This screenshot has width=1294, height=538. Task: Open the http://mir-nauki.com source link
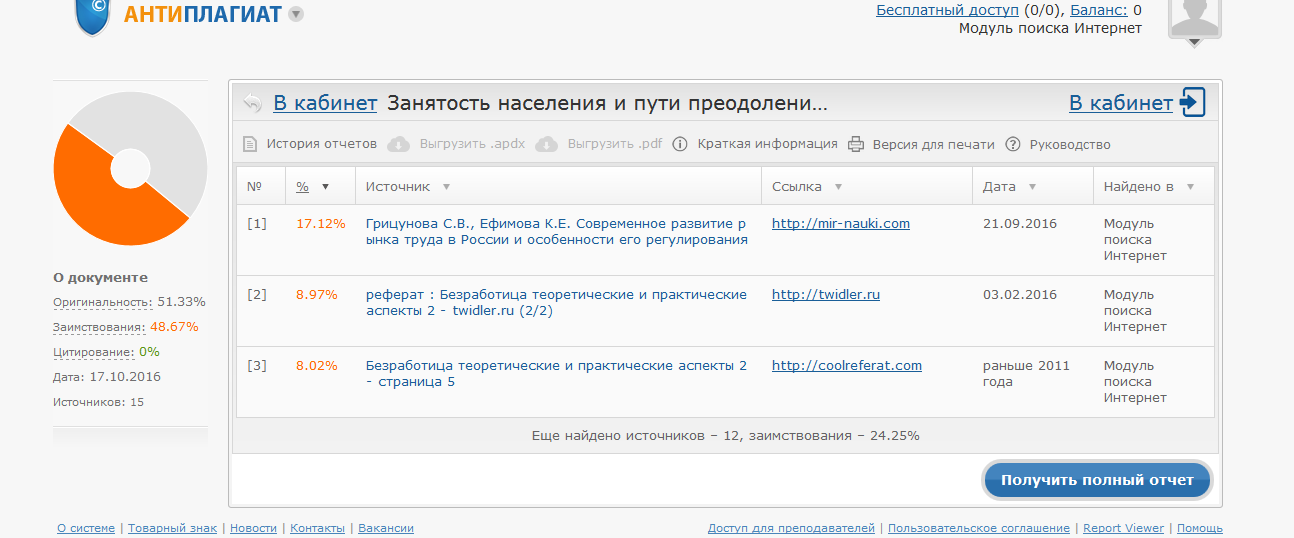[840, 224]
